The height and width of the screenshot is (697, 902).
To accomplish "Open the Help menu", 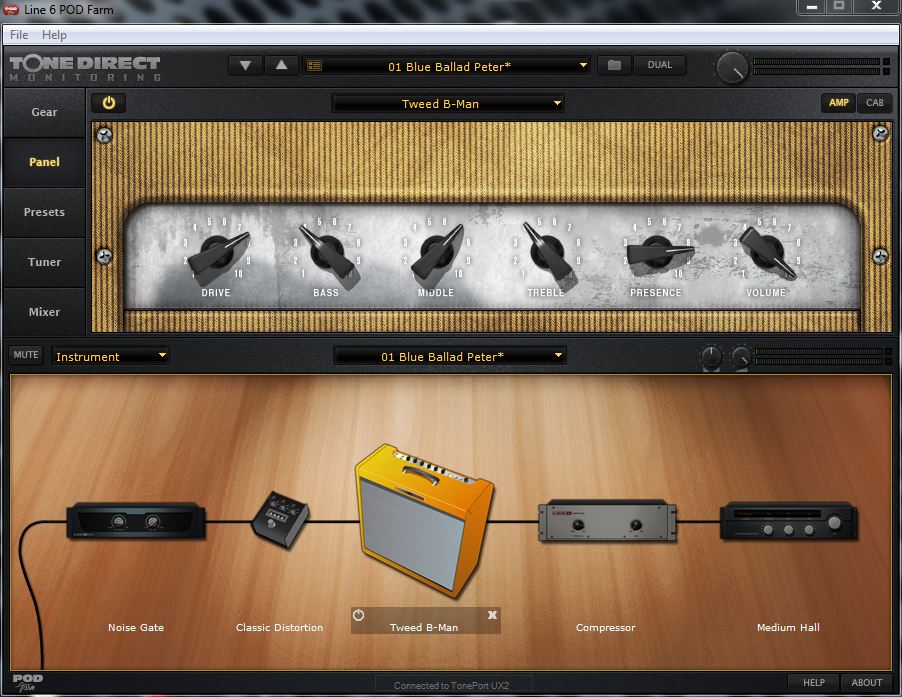I will click(x=54, y=35).
